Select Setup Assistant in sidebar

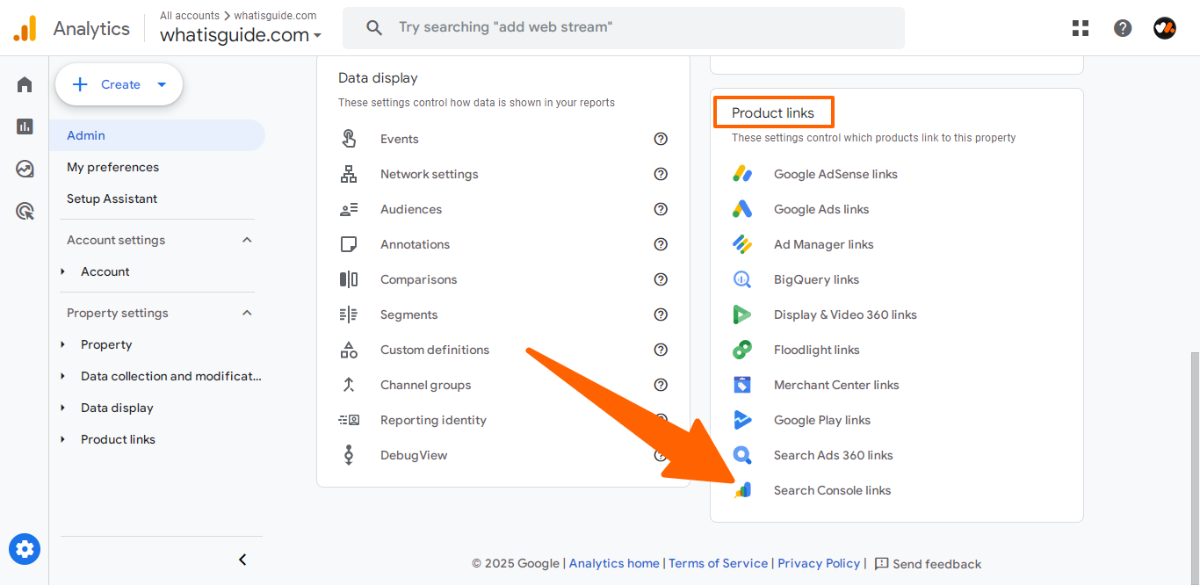(x=112, y=199)
